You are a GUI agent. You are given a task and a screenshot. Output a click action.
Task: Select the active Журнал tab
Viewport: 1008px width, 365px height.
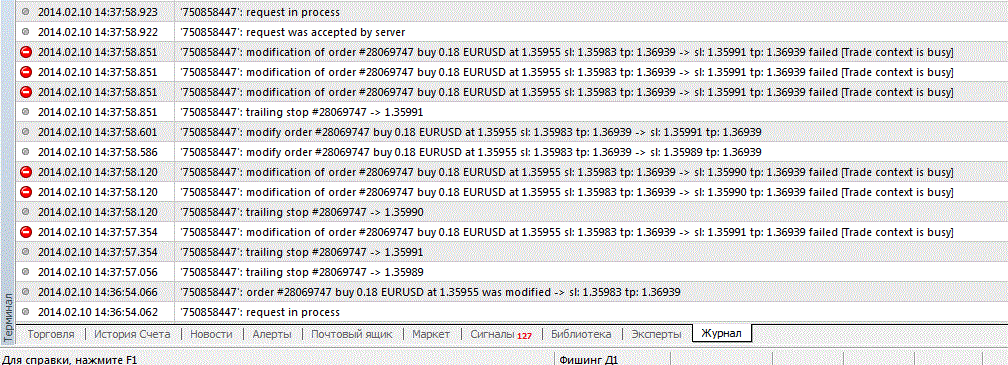[722, 334]
